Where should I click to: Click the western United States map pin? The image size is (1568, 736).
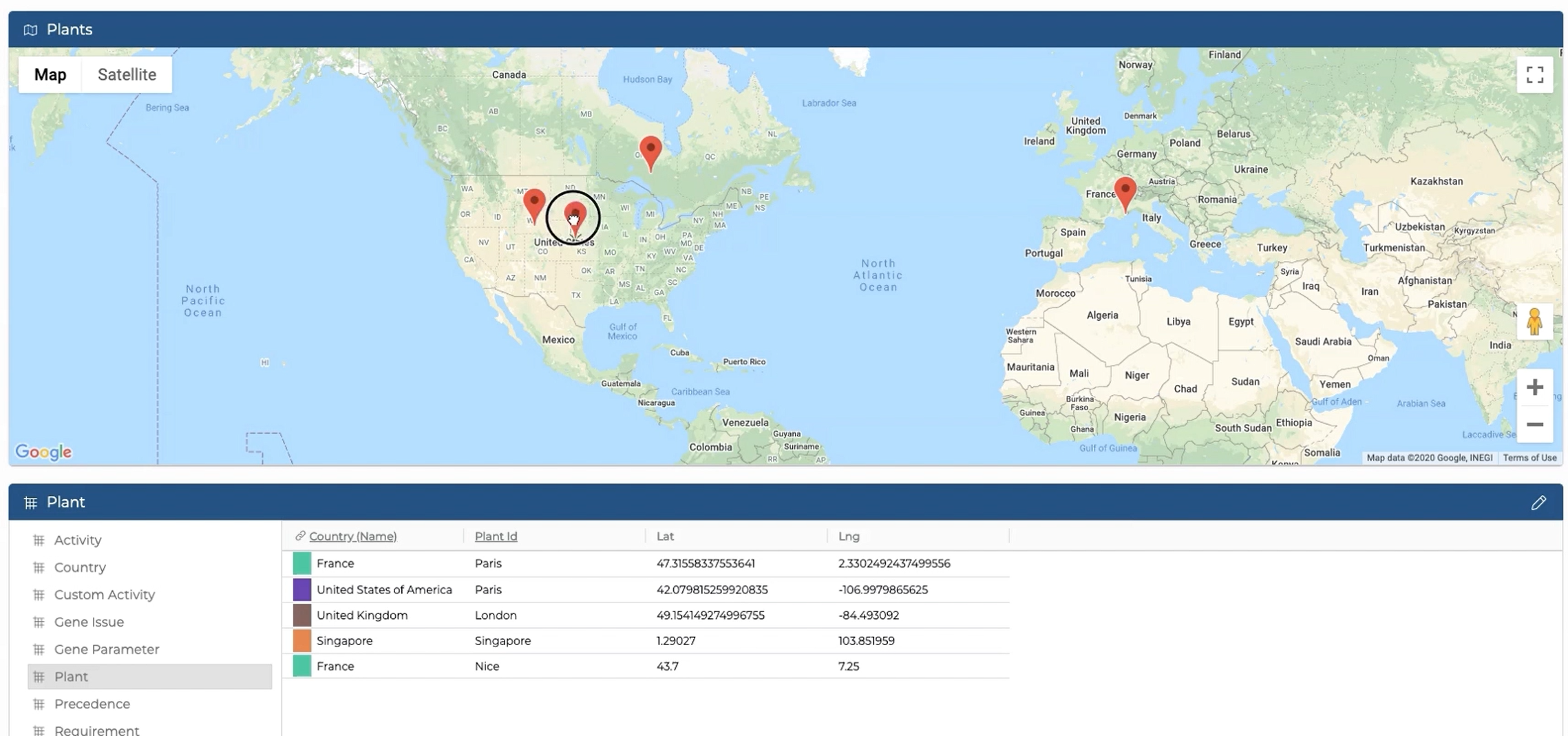click(534, 207)
